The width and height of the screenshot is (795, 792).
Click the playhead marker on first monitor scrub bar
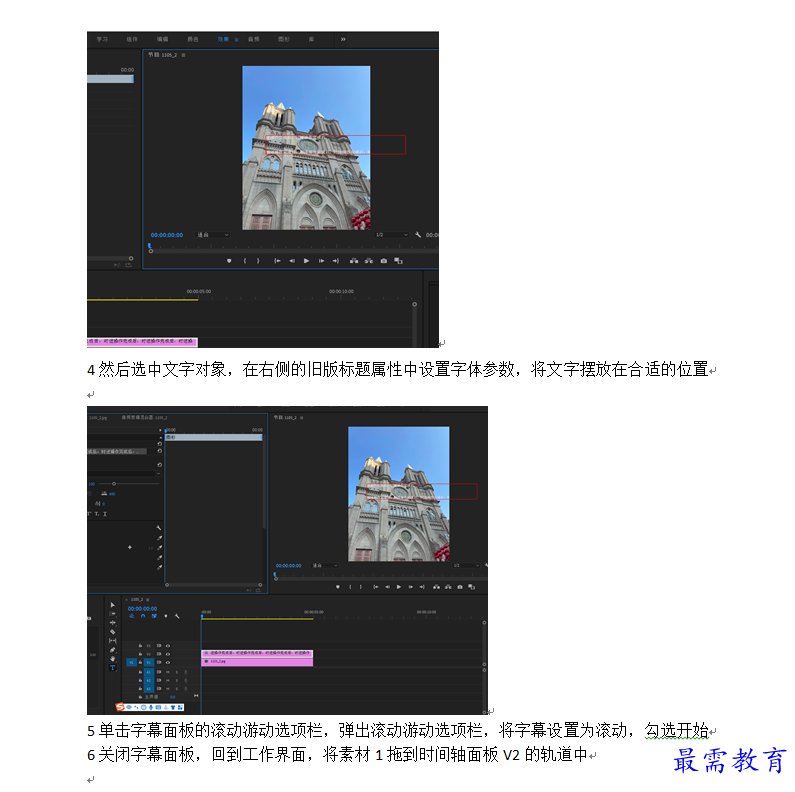150,247
